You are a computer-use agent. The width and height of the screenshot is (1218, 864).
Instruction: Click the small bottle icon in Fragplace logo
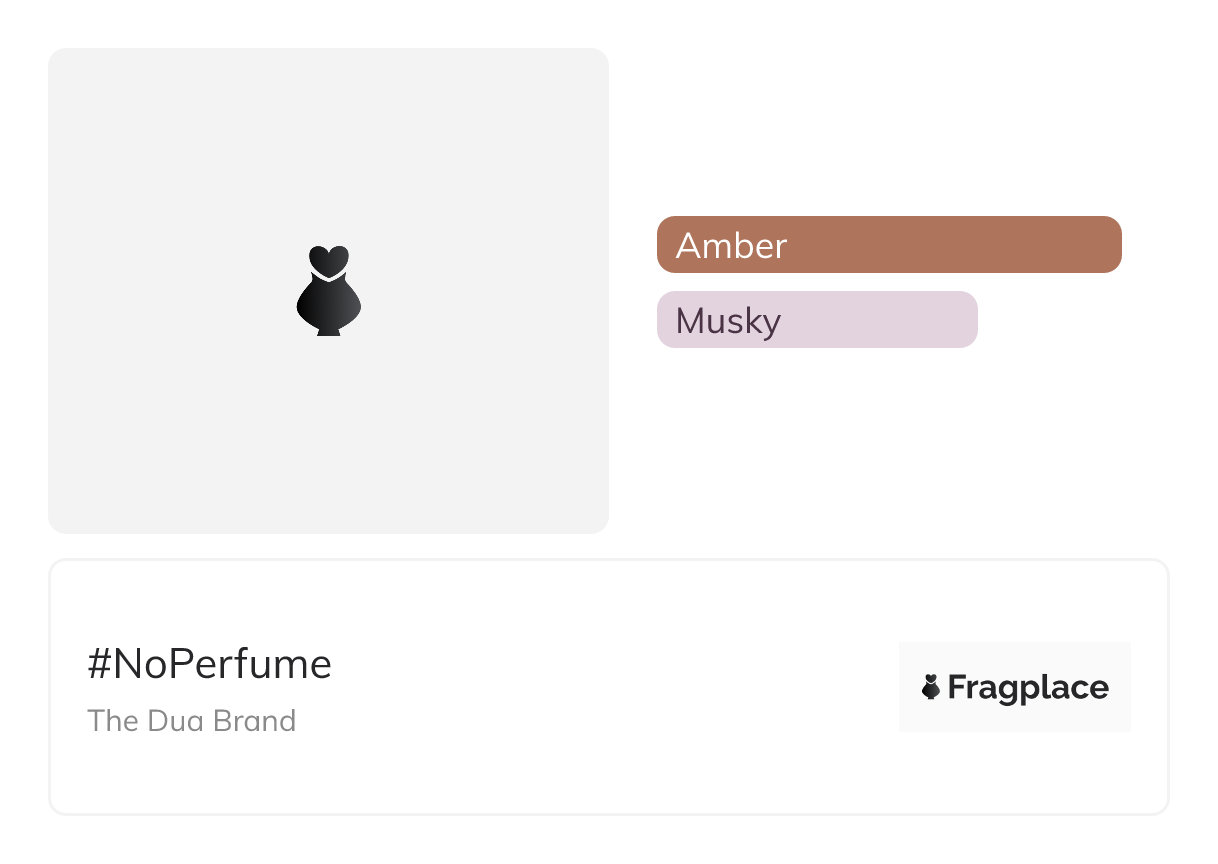pyautogui.click(x=931, y=687)
